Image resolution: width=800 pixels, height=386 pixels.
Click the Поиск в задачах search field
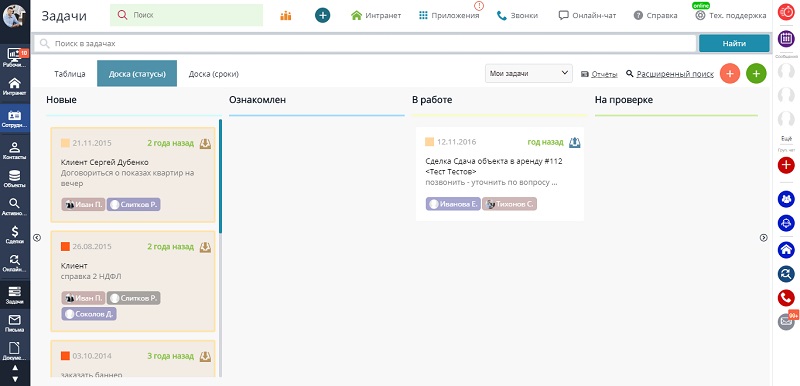[365, 44]
